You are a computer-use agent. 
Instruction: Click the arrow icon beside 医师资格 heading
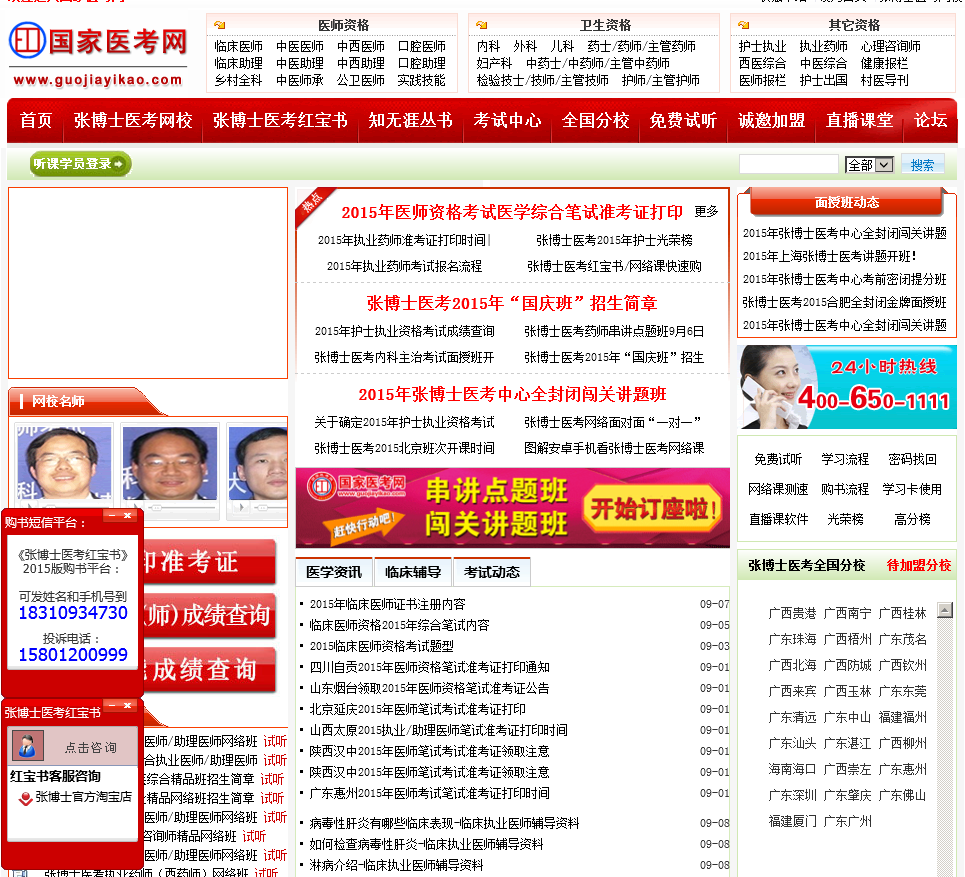pos(219,25)
